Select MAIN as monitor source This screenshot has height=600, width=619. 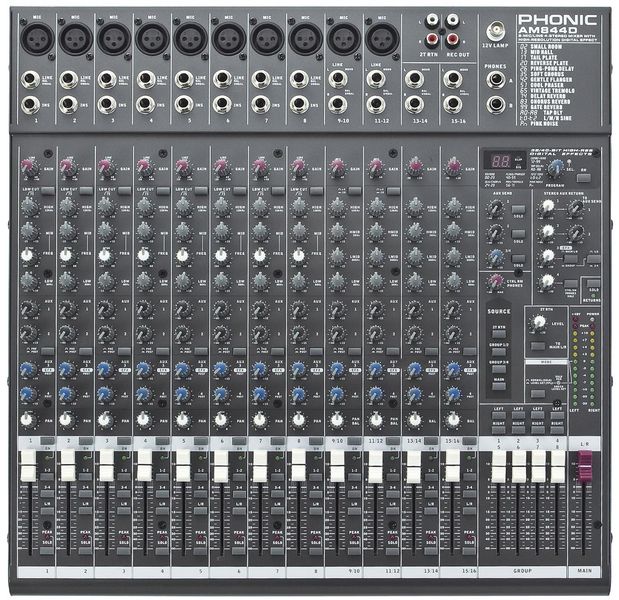[x=499, y=386]
